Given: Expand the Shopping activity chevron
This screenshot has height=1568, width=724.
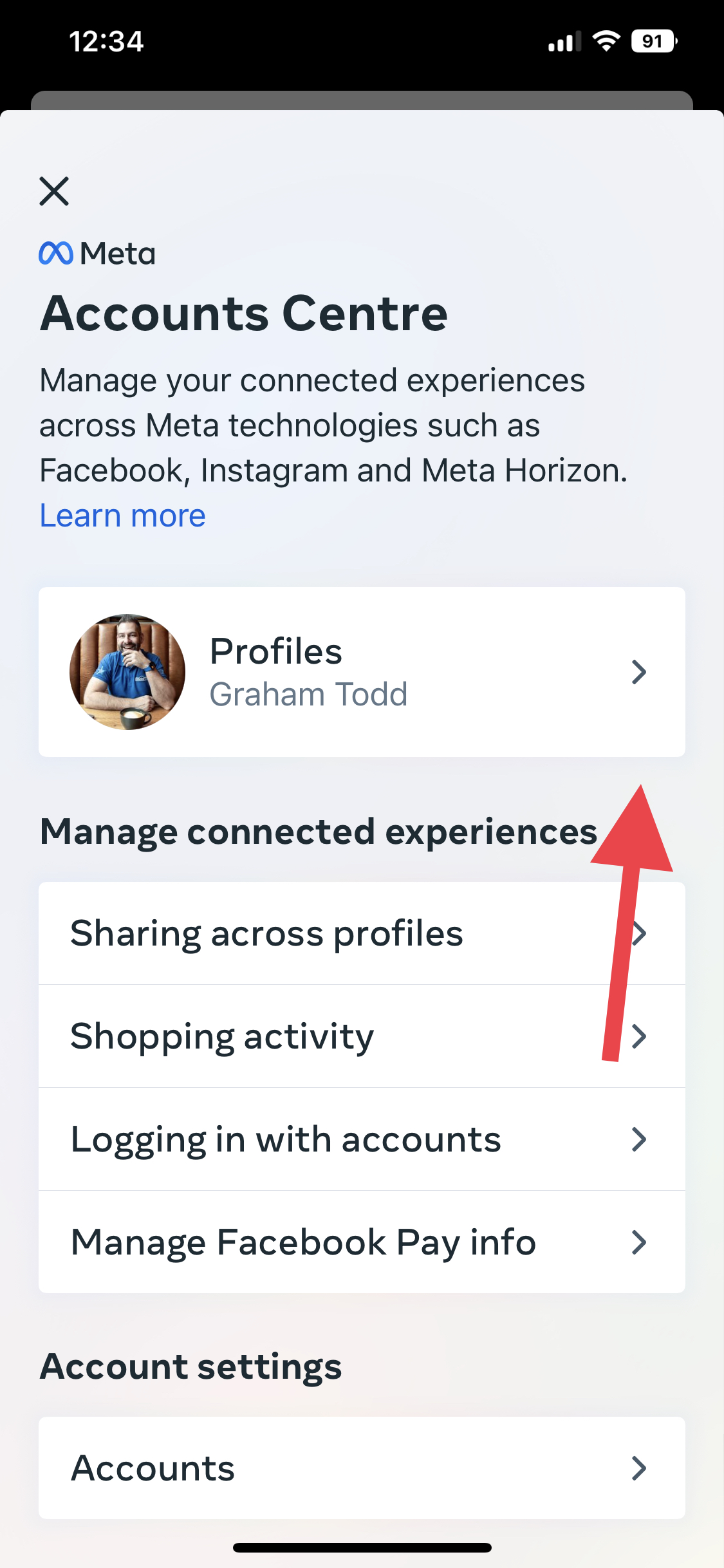Looking at the screenshot, I should (638, 1036).
